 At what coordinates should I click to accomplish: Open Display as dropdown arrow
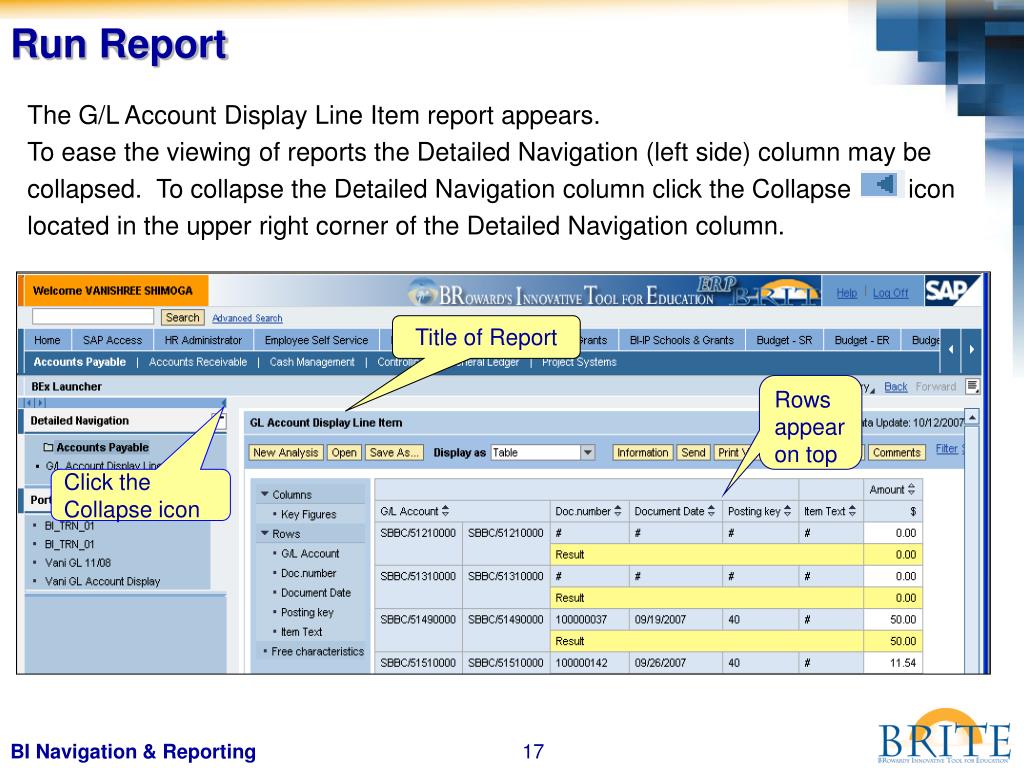pos(588,452)
